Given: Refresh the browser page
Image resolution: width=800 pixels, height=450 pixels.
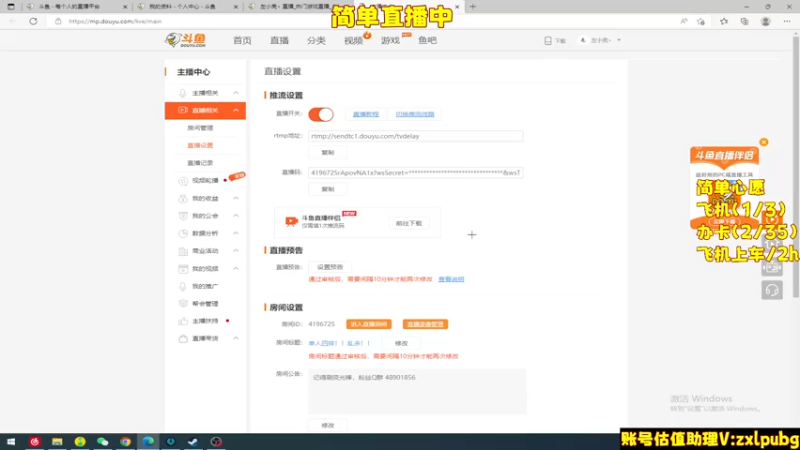Looking at the screenshot, I should [33, 21].
